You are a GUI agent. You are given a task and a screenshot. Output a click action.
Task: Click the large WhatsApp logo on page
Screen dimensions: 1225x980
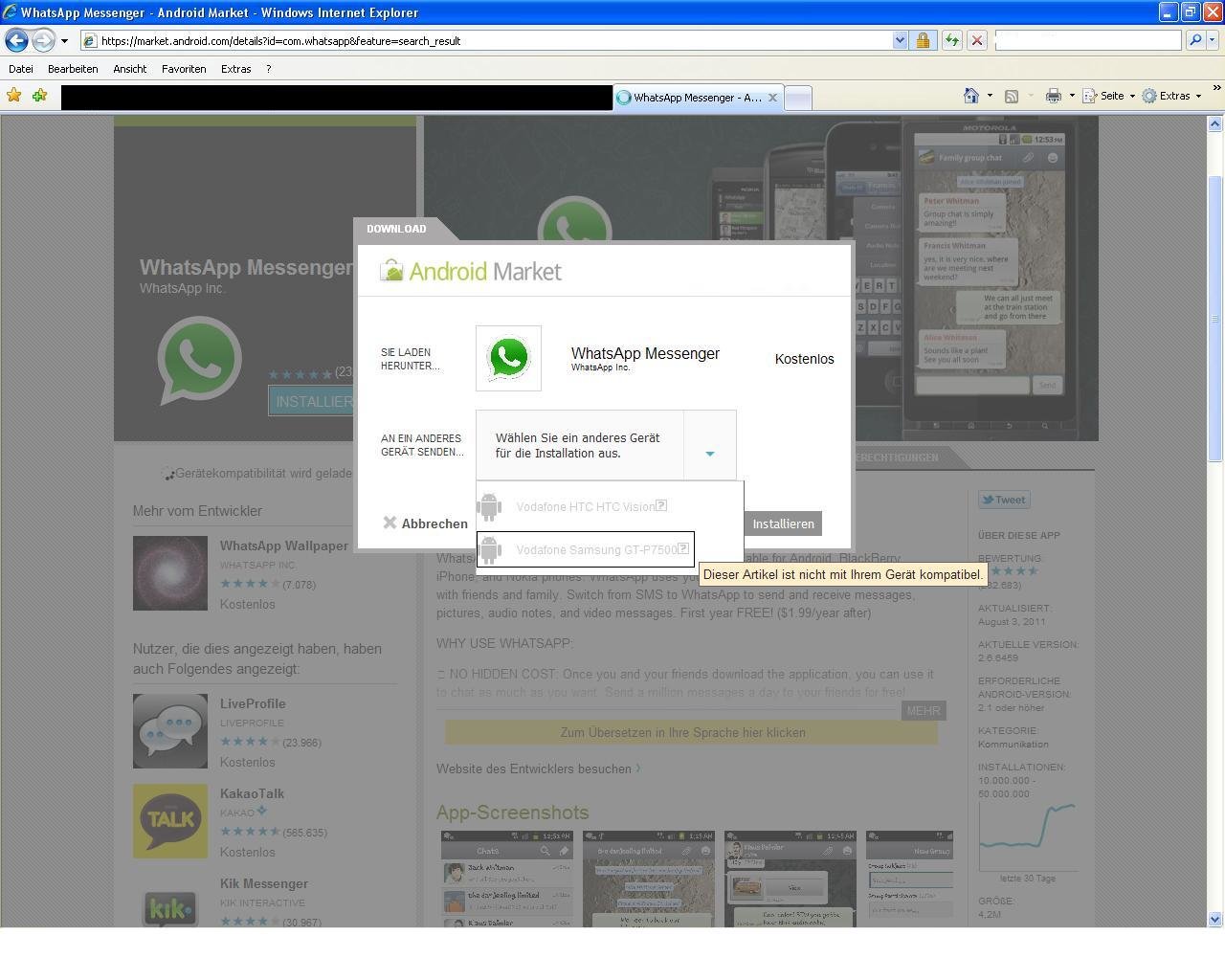[x=199, y=361]
